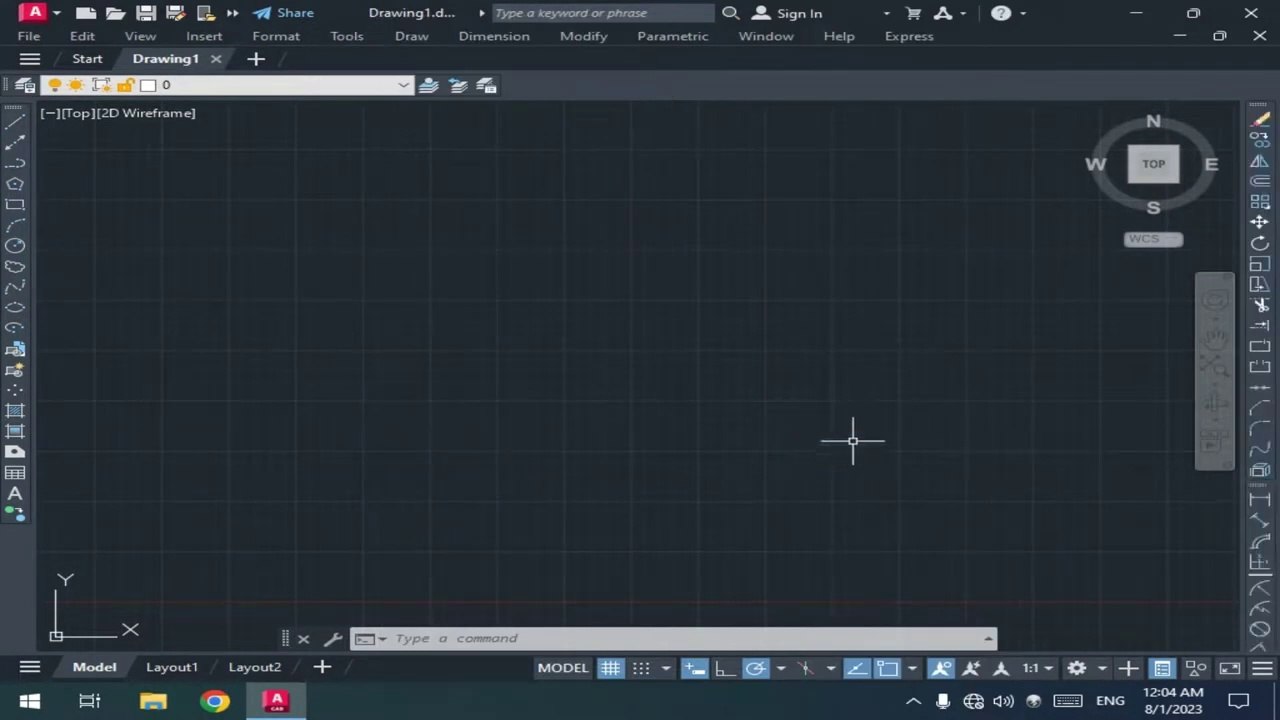Switch to the Layout1 tab
The image size is (1280, 720).
click(x=172, y=667)
